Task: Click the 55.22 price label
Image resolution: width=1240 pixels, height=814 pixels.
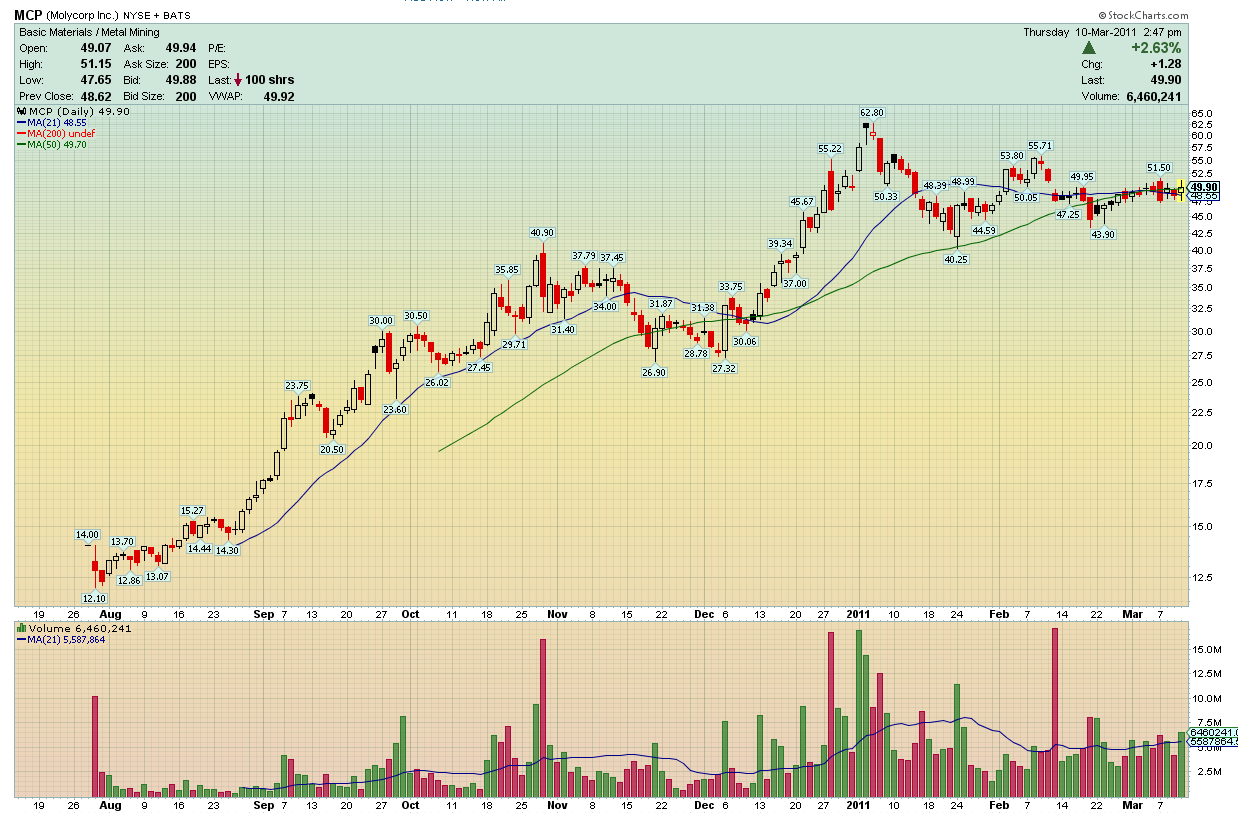Action: 830,148
